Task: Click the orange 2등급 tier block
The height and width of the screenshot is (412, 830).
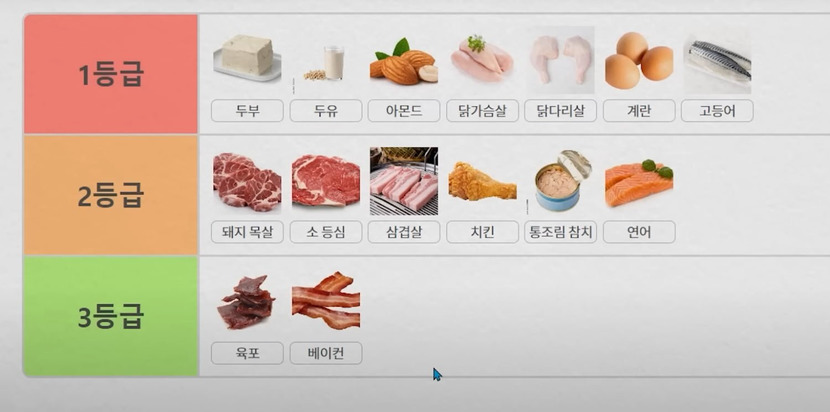Action: coord(111,195)
